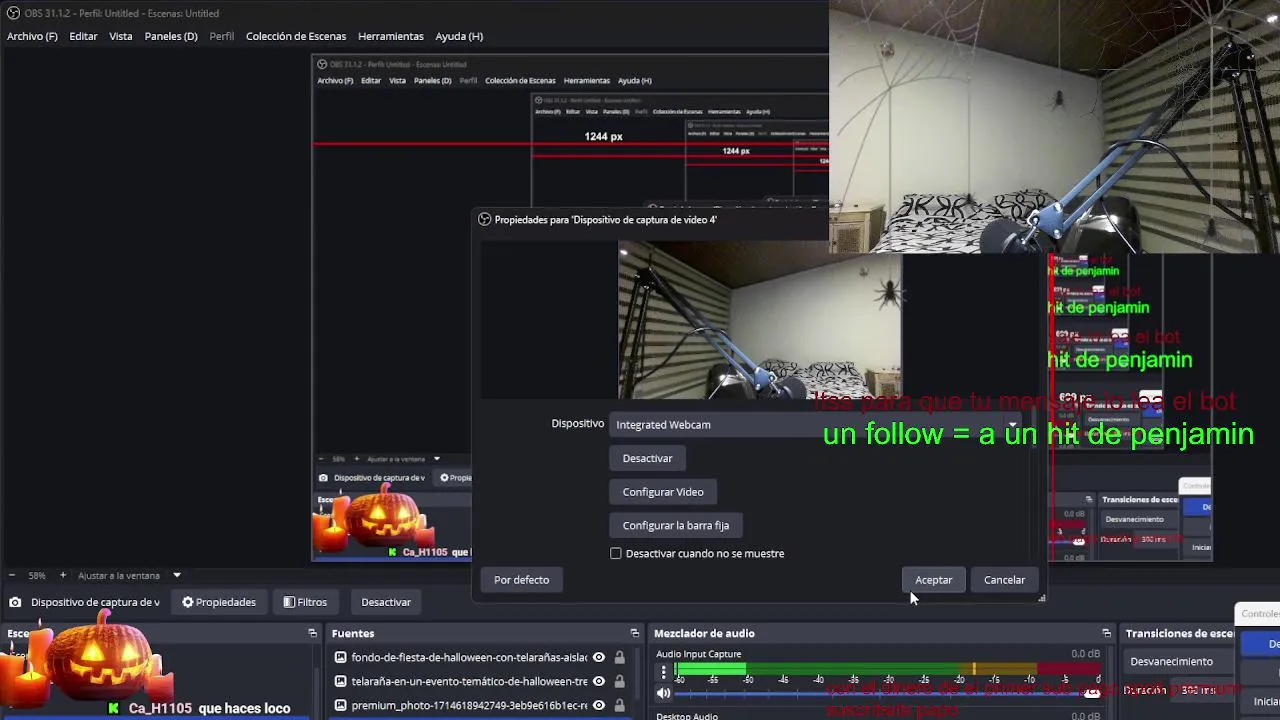This screenshot has width=1280, height=720.
Task: Open Audio Input Capture three-dot options
Action: pyautogui.click(x=663, y=671)
